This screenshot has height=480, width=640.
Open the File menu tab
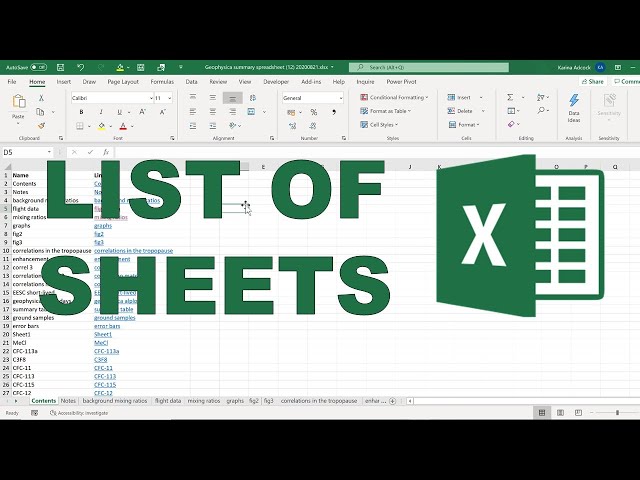click(12, 82)
